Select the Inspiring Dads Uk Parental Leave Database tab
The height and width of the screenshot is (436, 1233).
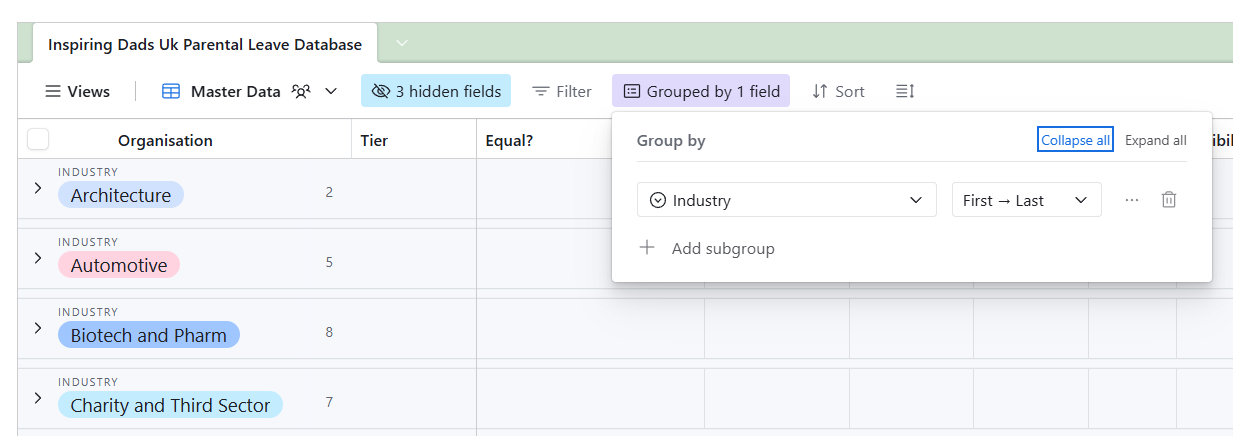205,45
